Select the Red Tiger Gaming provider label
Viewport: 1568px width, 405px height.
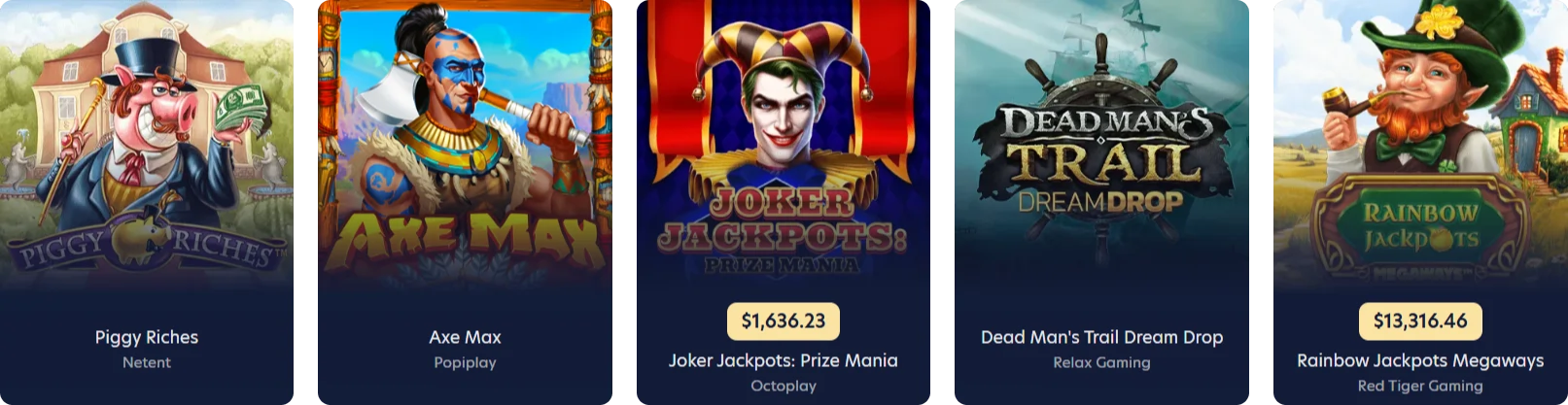click(1420, 386)
